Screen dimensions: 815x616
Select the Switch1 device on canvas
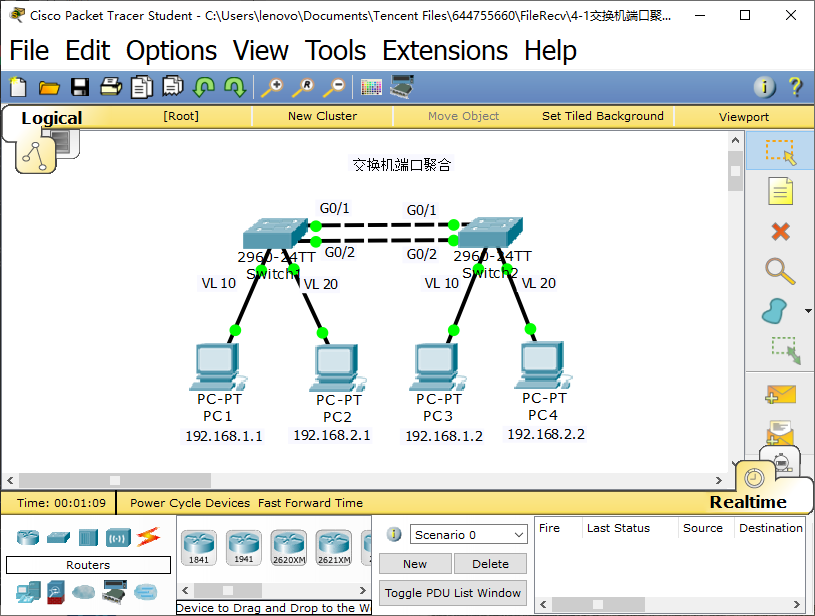click(x=275, y=232)
